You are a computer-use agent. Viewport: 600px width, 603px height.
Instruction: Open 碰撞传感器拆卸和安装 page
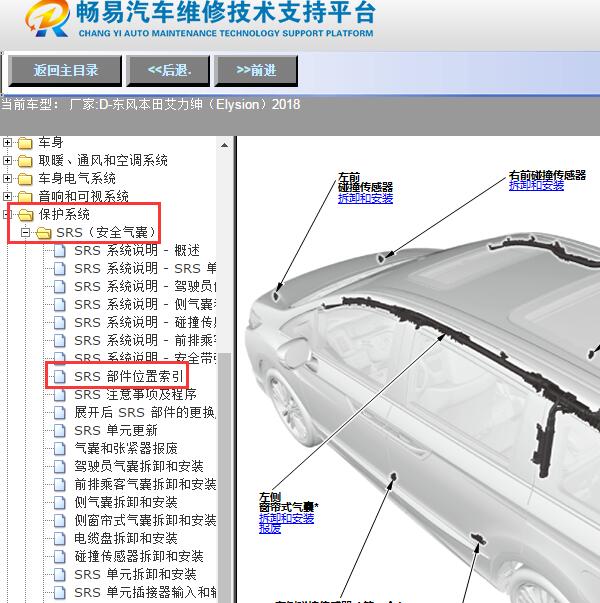(138, 556)
